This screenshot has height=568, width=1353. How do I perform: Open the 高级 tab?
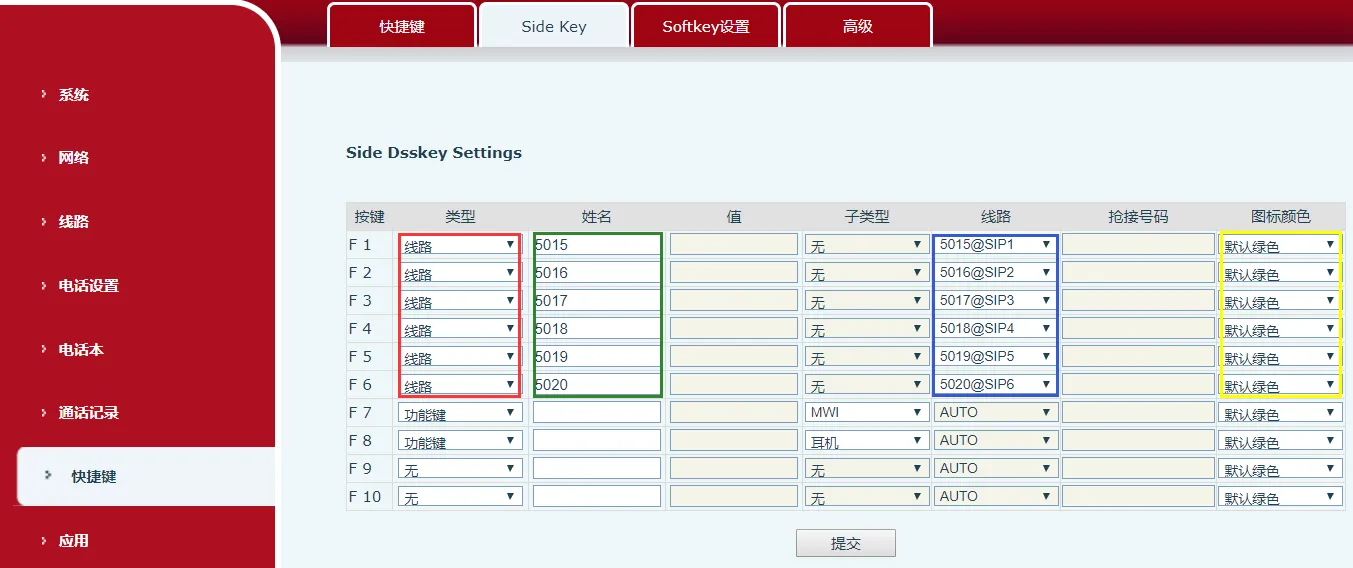coord(857,27)
